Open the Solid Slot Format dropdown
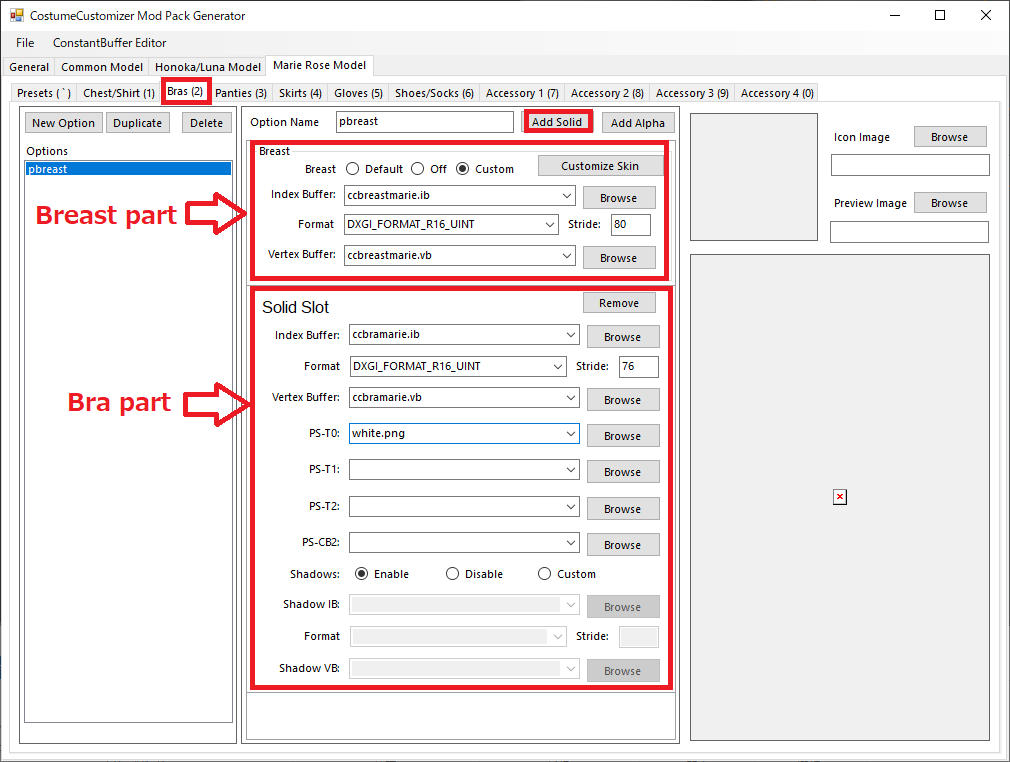 coord(558,367)
